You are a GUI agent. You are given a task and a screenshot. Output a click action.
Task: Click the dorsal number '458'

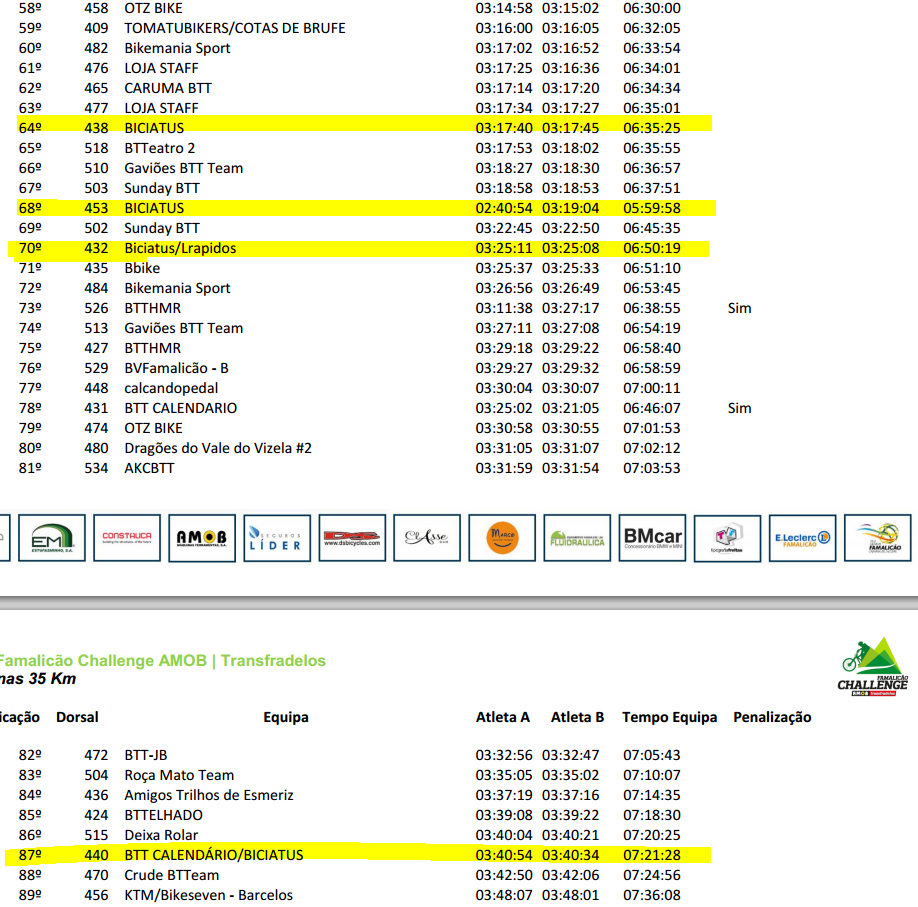tap(96, 8)
